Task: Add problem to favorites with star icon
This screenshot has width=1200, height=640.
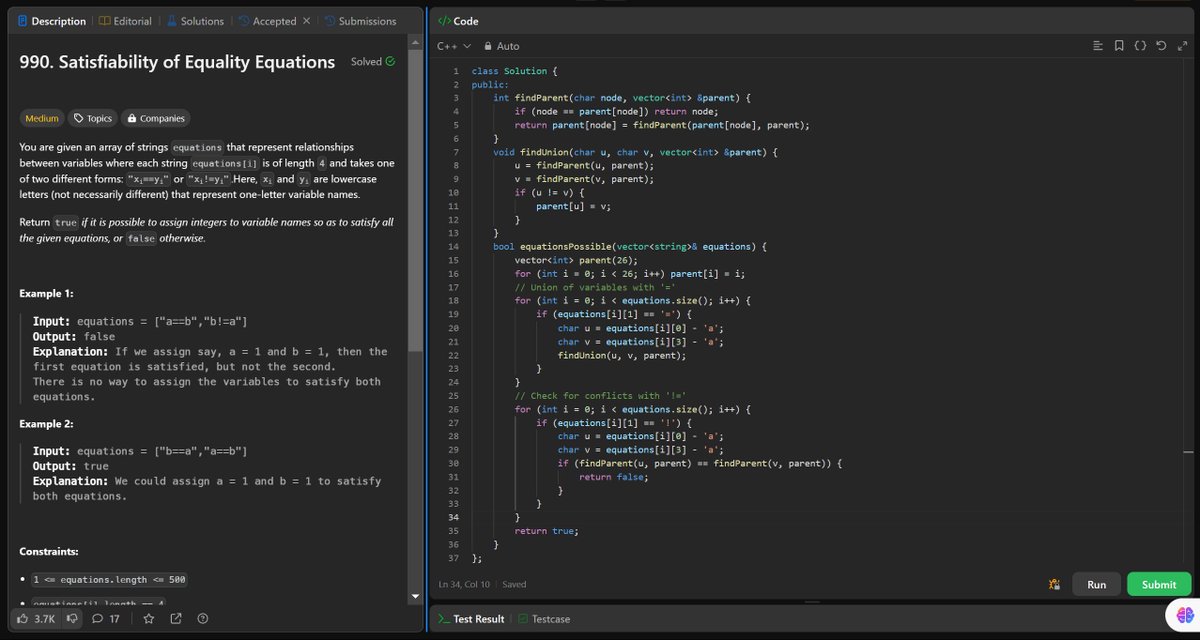Action: [x=149, y=619]
